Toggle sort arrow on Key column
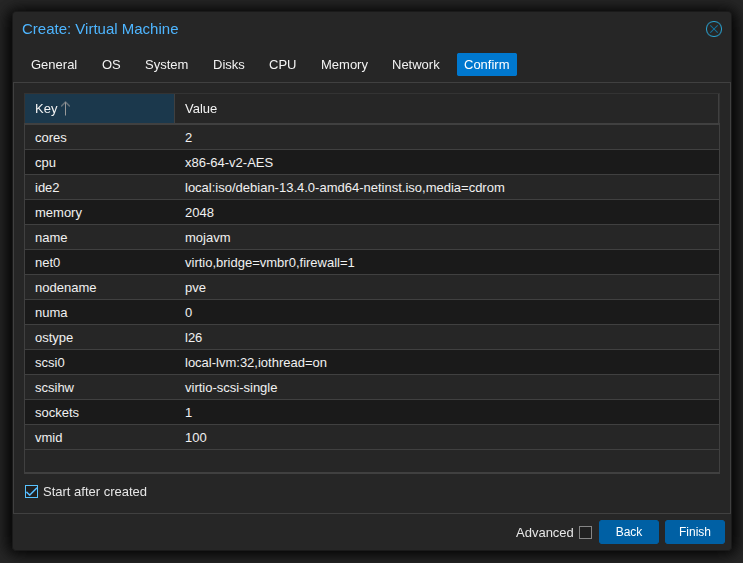This screenshot has width=743, height=563. [x=66, y=108]
